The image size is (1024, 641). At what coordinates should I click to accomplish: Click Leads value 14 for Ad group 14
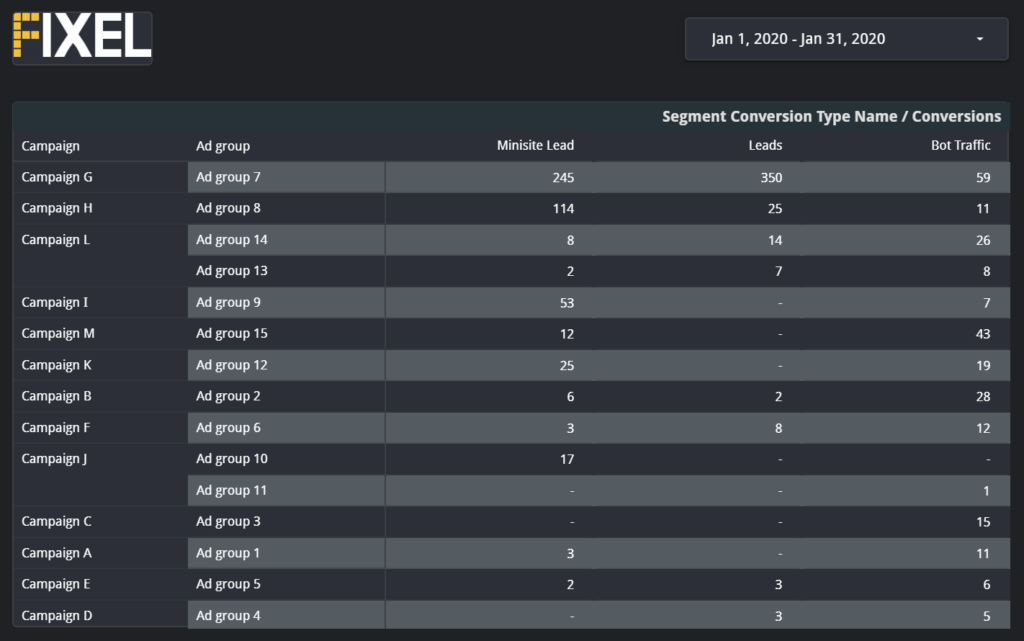pos(775,240)
